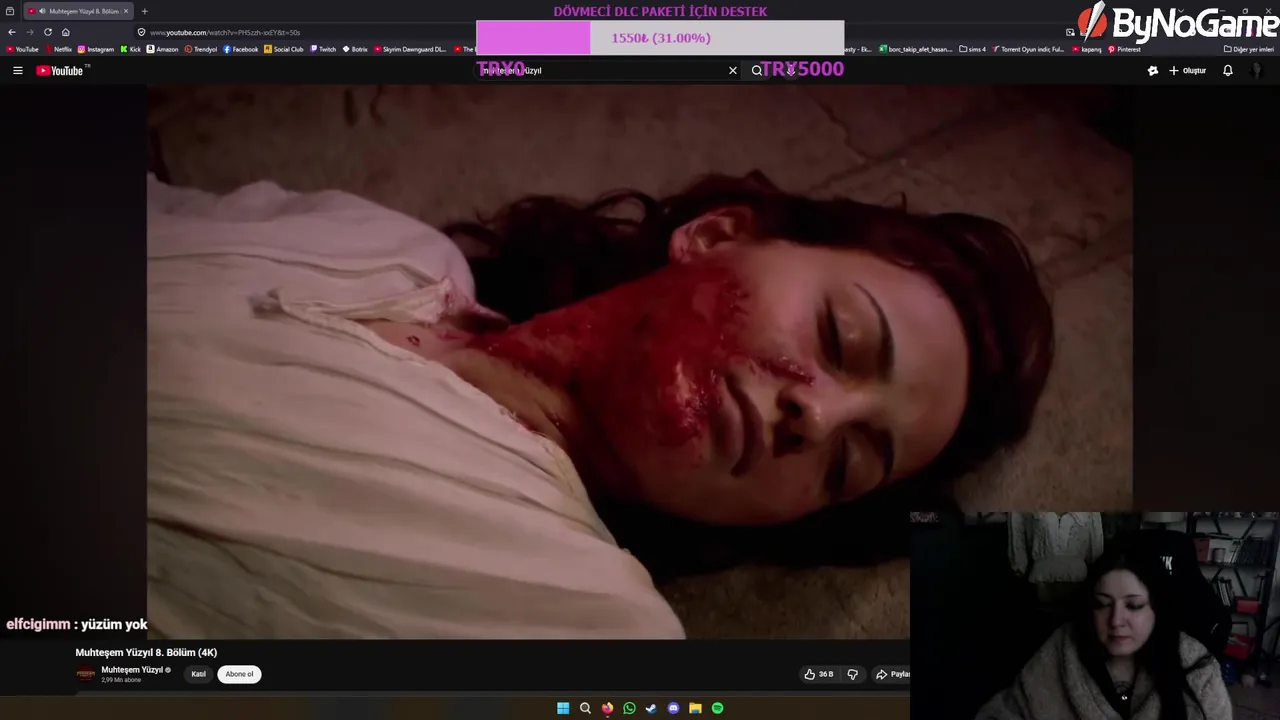Viewport: 1280px width, 720px height.
Task: Open the Social Club bookmark
Action: [284, 49]
